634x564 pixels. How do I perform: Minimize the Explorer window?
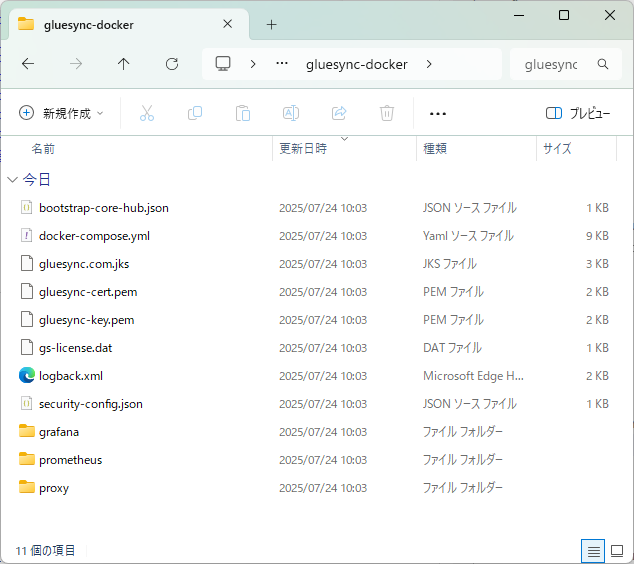click(x=519, y=15)
